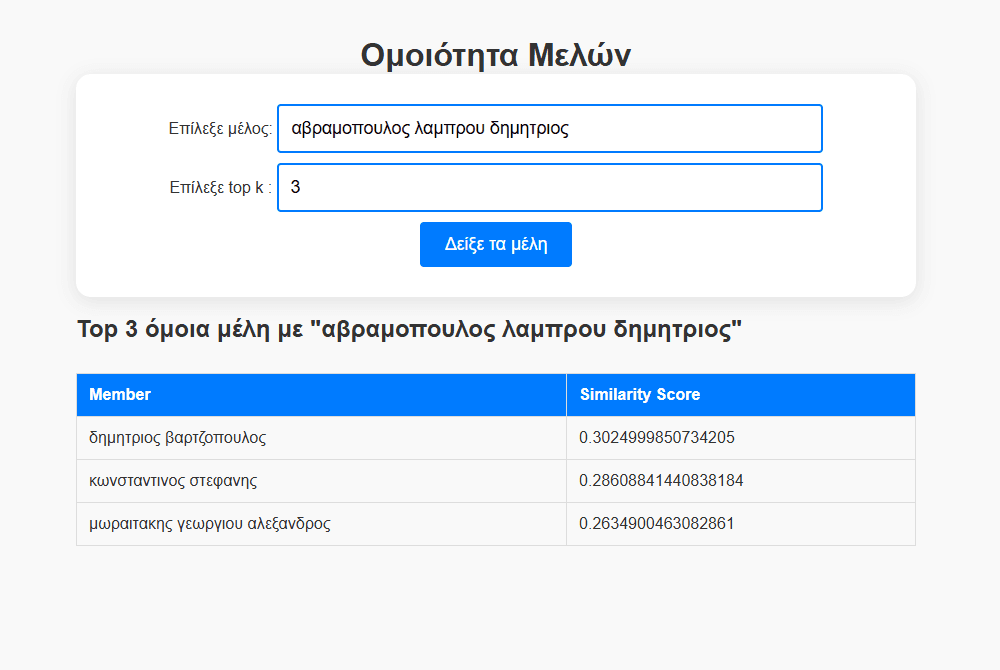Click member δημητριος βαρτζοπουλος

(177, 438)
